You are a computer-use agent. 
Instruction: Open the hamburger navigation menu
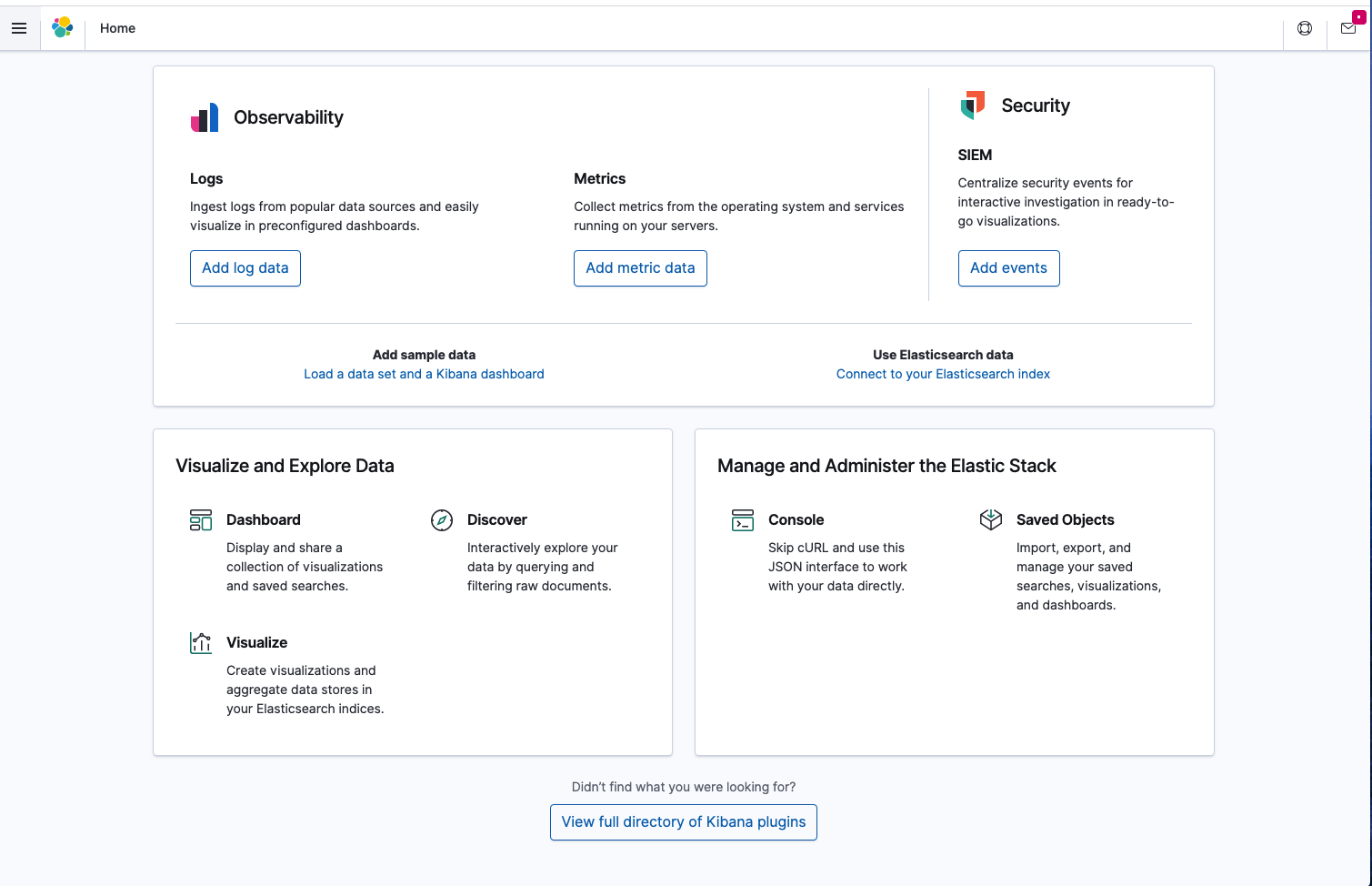19,28
